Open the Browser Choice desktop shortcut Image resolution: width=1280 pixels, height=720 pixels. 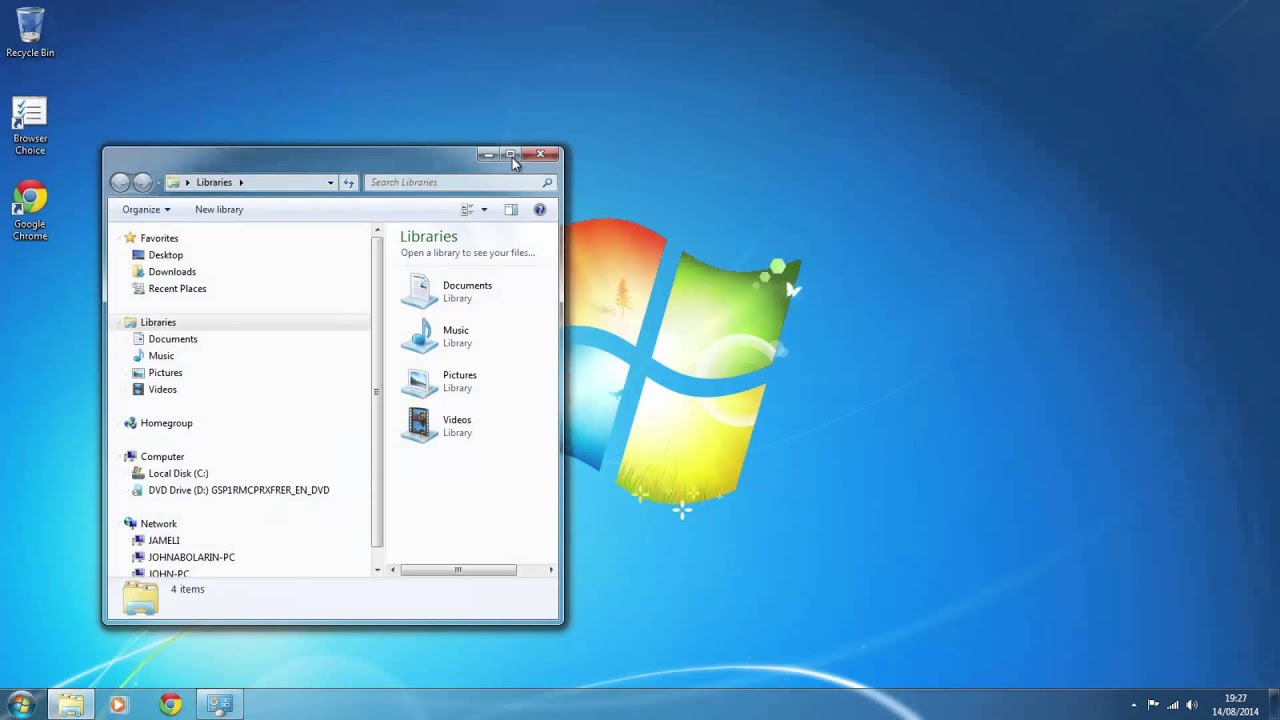(x=30, y=126)
